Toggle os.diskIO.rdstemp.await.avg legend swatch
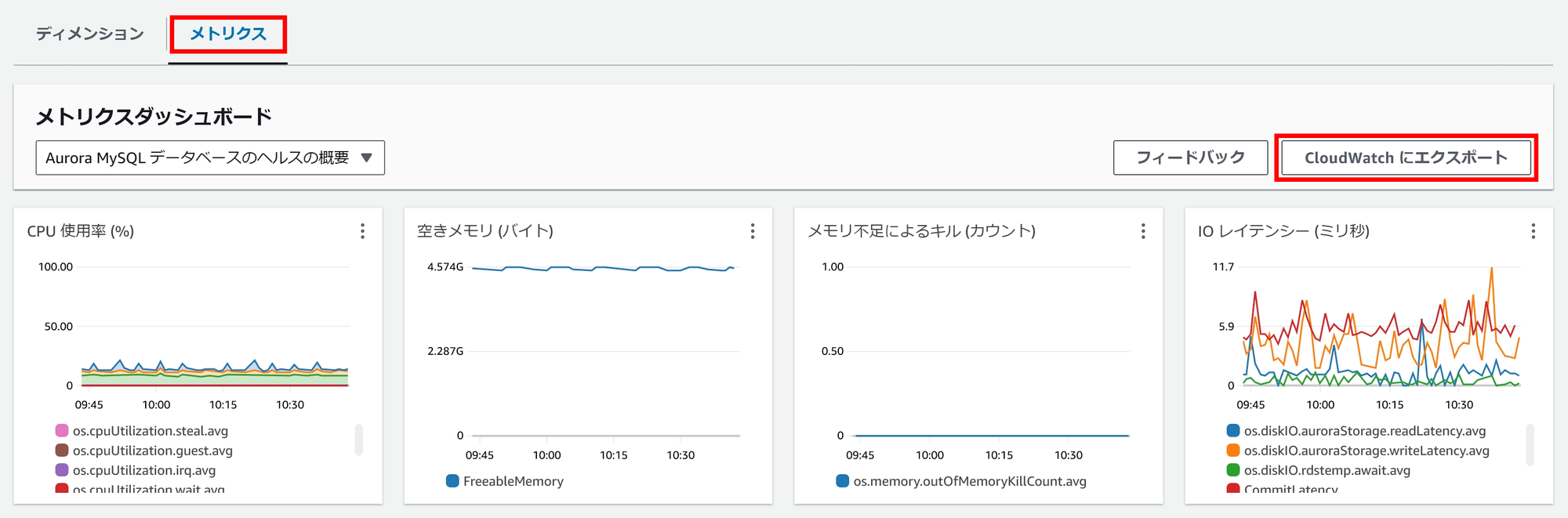 (x=1233, y=469)
